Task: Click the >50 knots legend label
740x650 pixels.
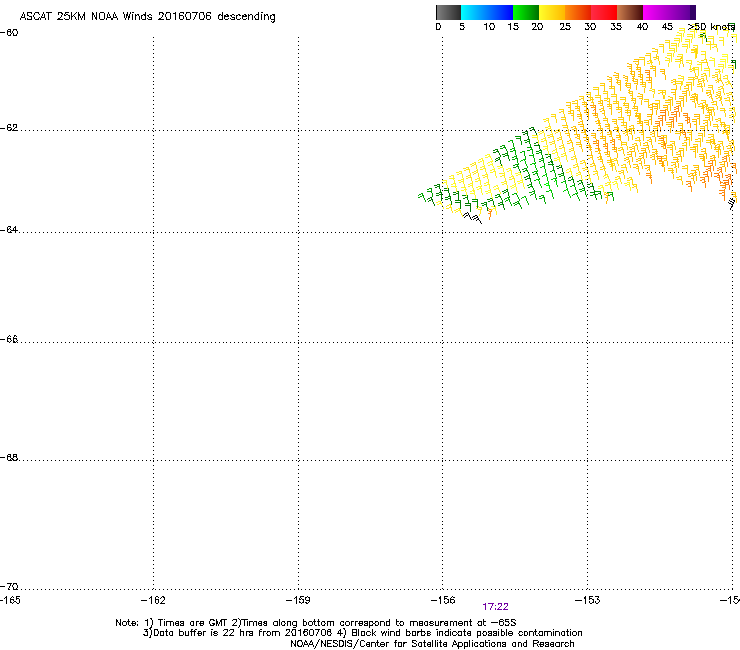Action: coord(711,27)
